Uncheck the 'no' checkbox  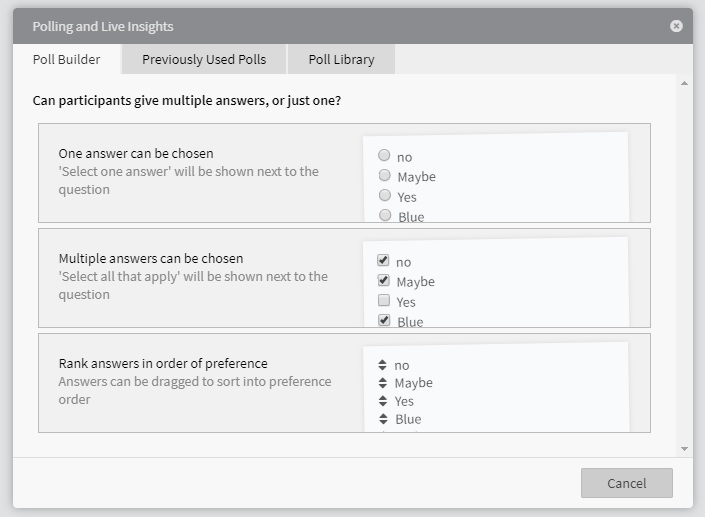click(x=383, y=261)
